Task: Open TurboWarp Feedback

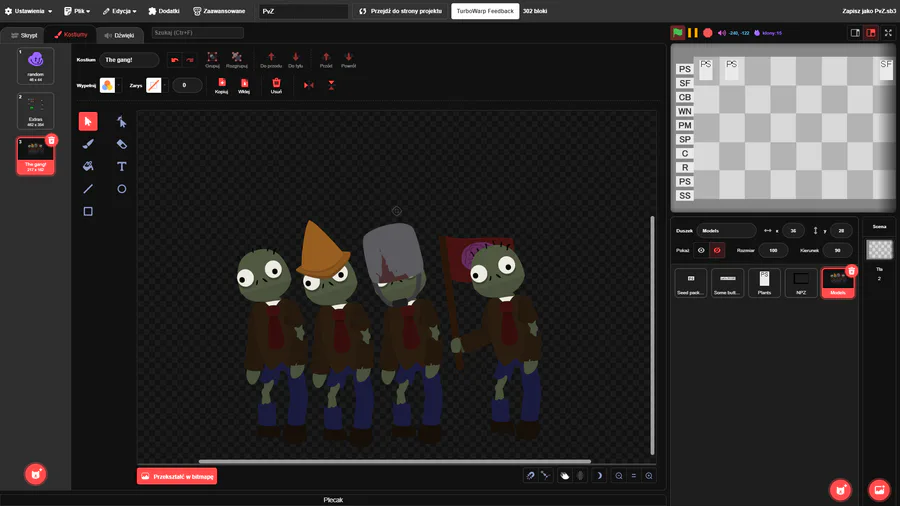Action: pos(485,11)
